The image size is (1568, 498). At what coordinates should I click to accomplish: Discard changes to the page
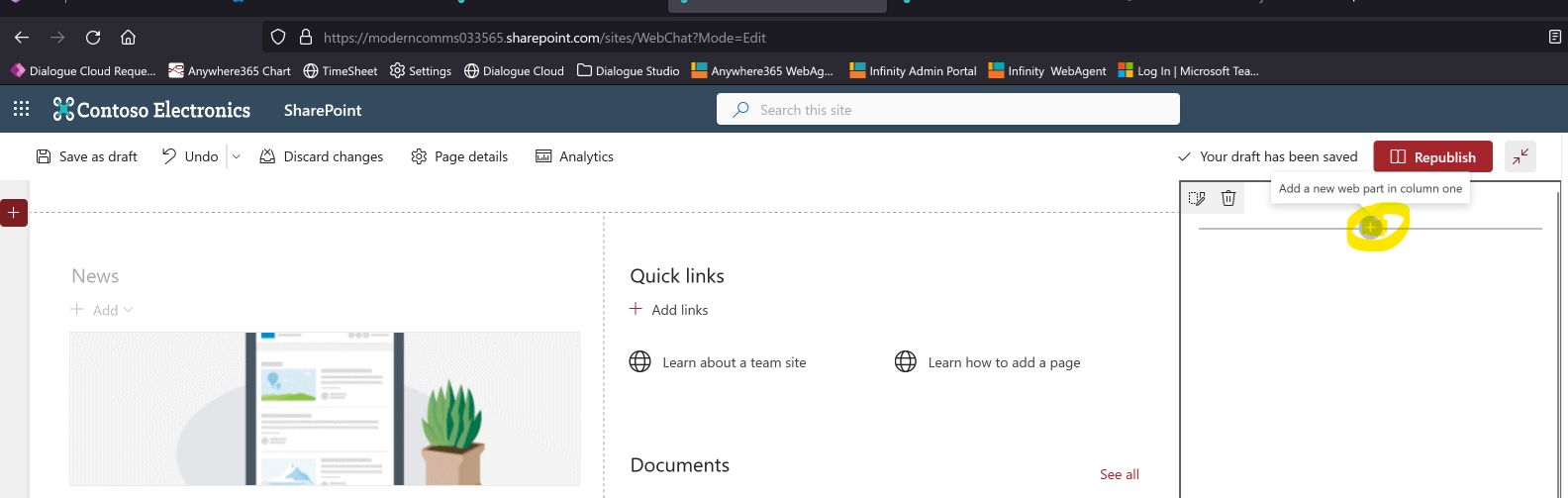[321, 156]
